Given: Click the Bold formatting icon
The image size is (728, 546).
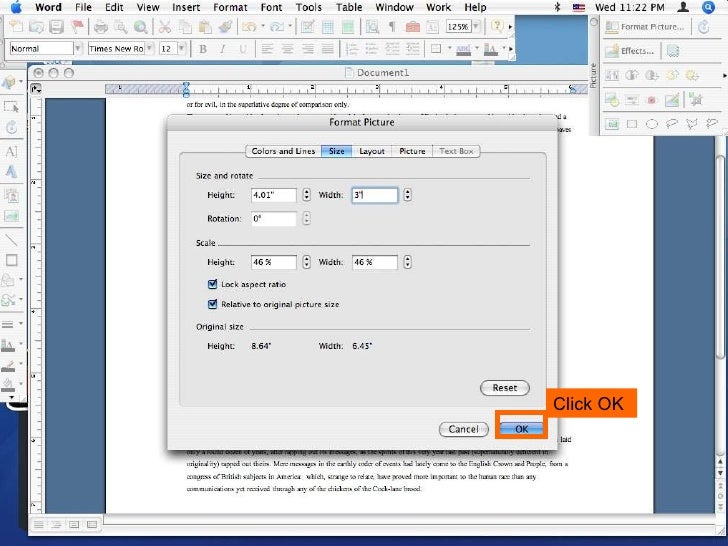Looking at the screenshot, I should point(204,48).
